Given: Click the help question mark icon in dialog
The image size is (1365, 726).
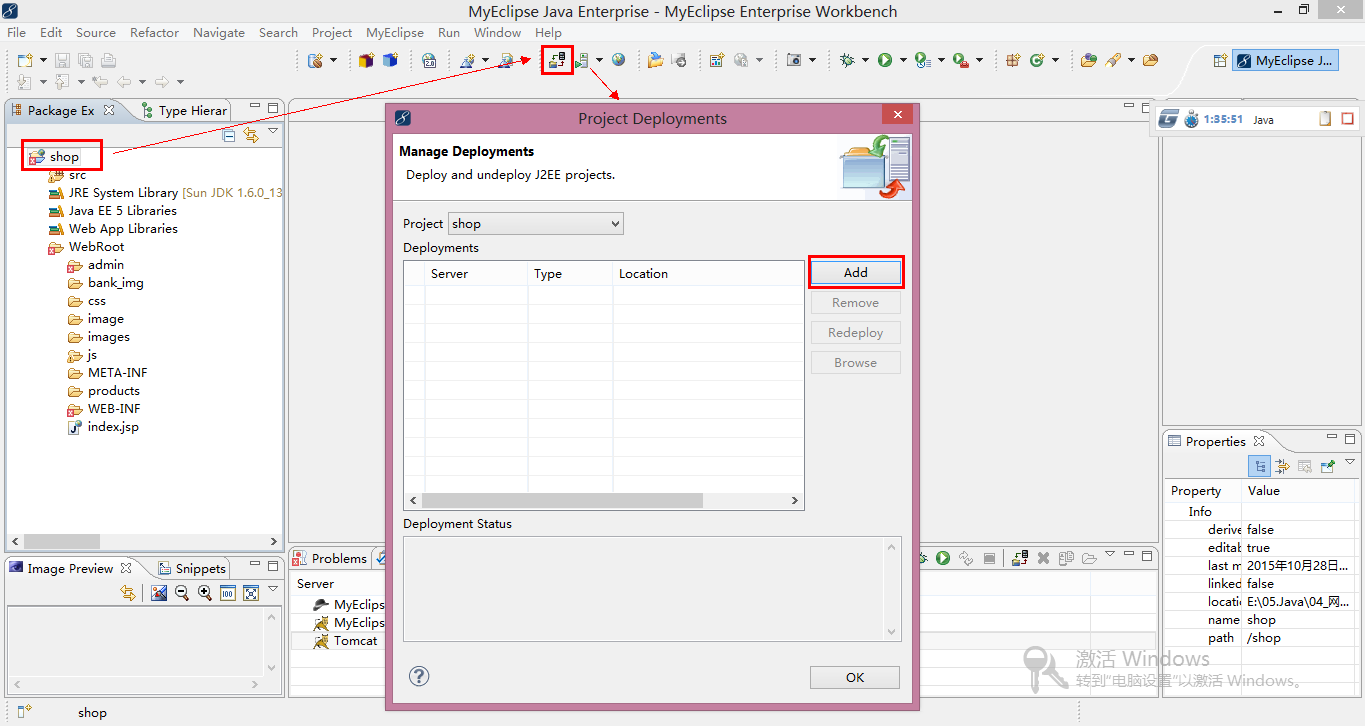Looking at the screenshot, I should pyautogui.click(x=419, y=676).
